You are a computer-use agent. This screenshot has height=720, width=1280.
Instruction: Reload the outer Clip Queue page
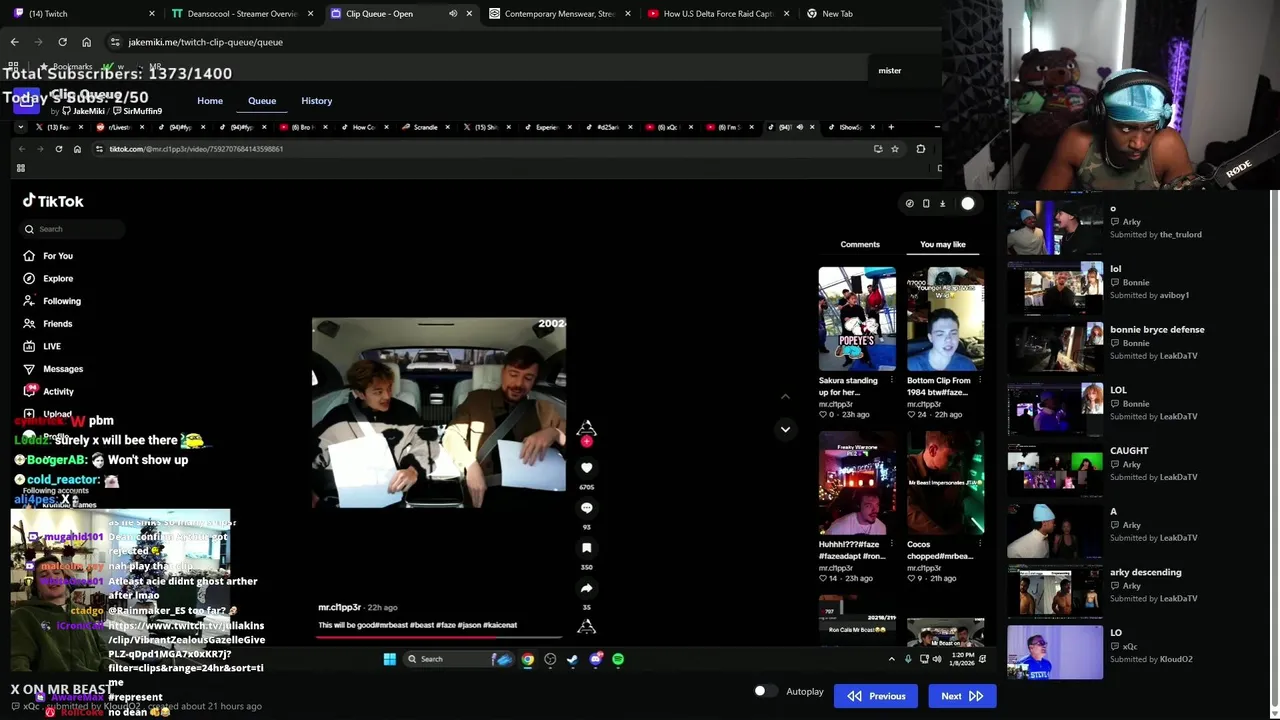(x=62, y=42)
